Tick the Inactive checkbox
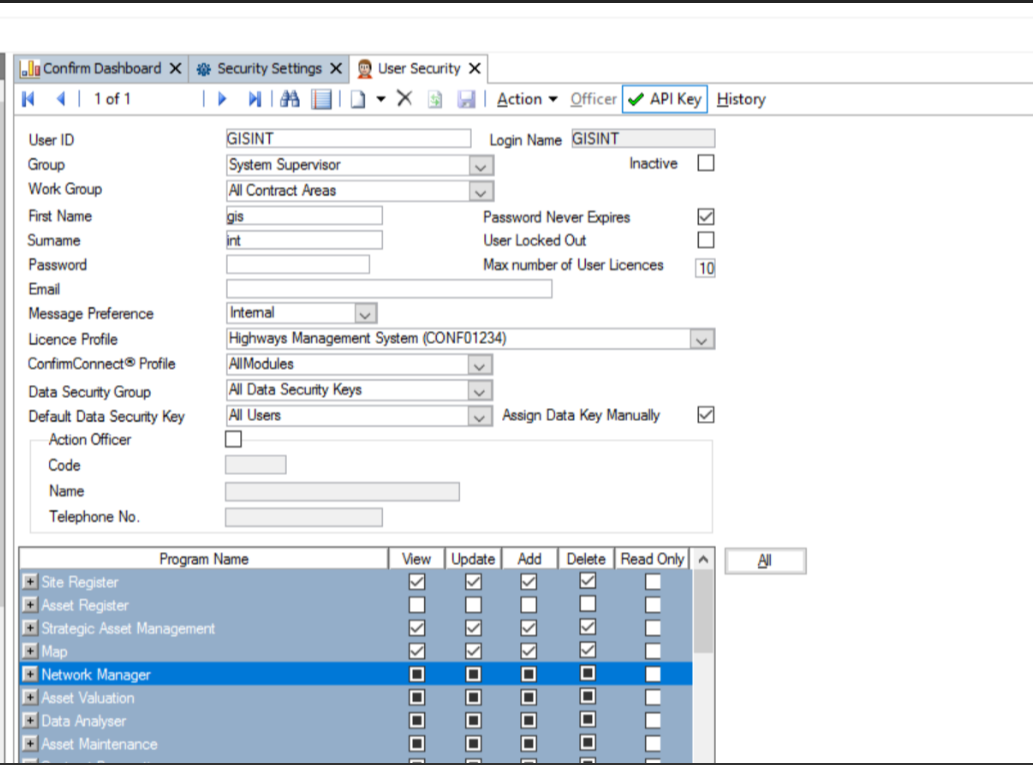This screenshot has width=1033, height=765. (x=705, y=164)
